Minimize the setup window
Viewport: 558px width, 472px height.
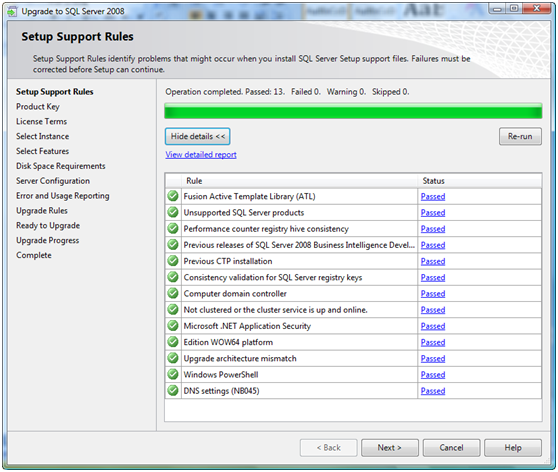(x=498, y=8)
